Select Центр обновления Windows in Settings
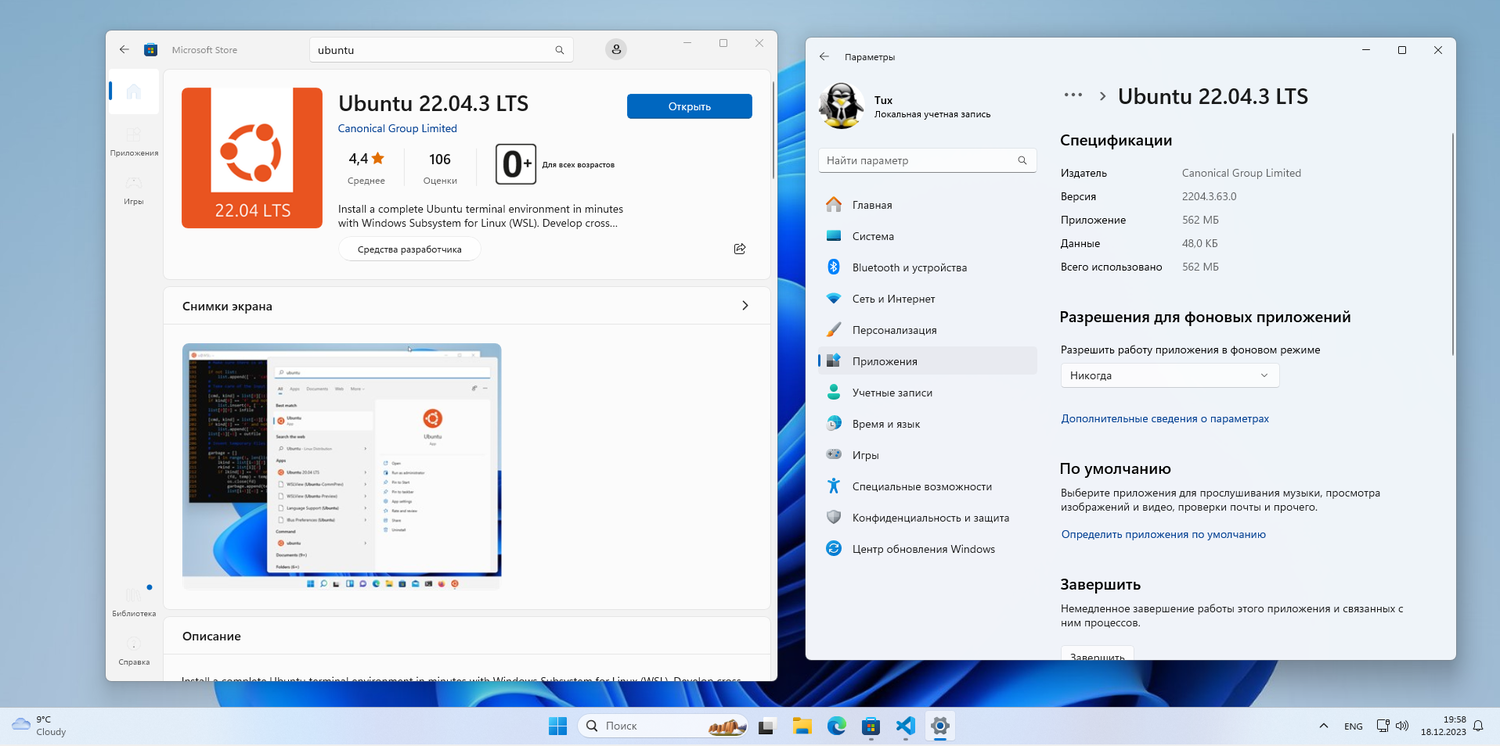This screenshot has width=1500, height=746. [927, 549]
